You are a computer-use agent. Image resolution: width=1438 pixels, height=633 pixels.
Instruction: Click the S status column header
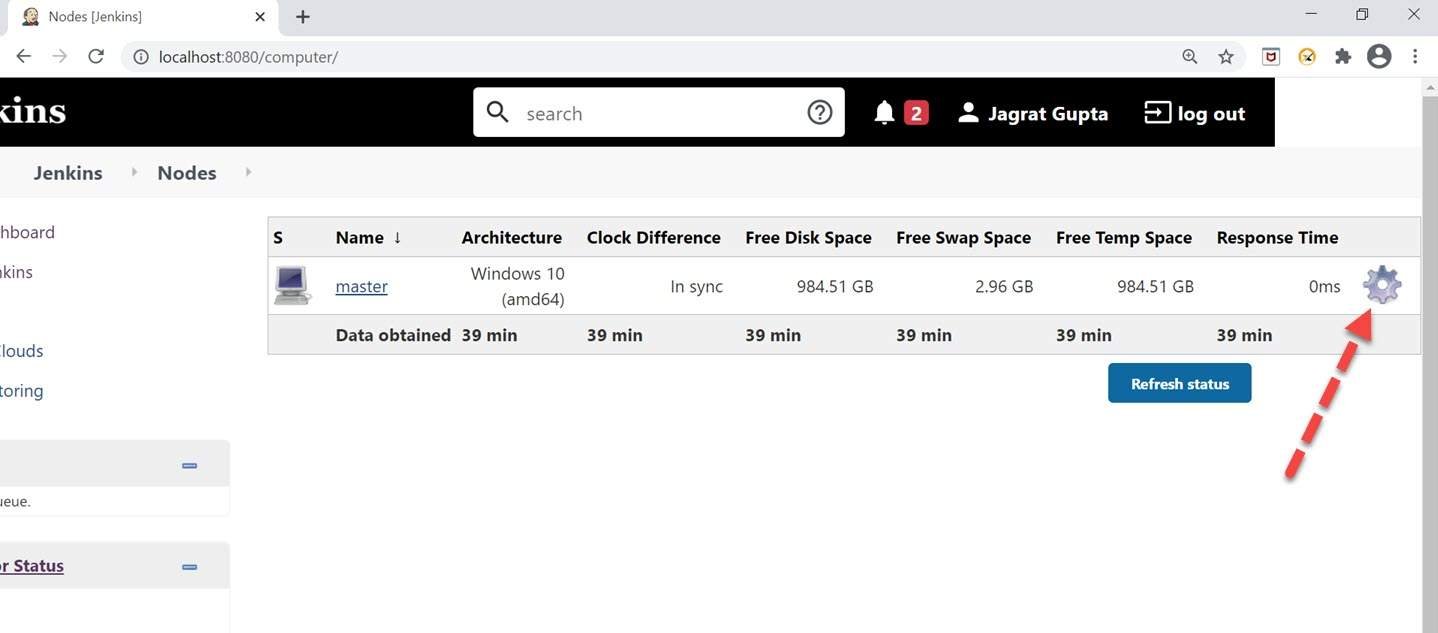(278, 238)
